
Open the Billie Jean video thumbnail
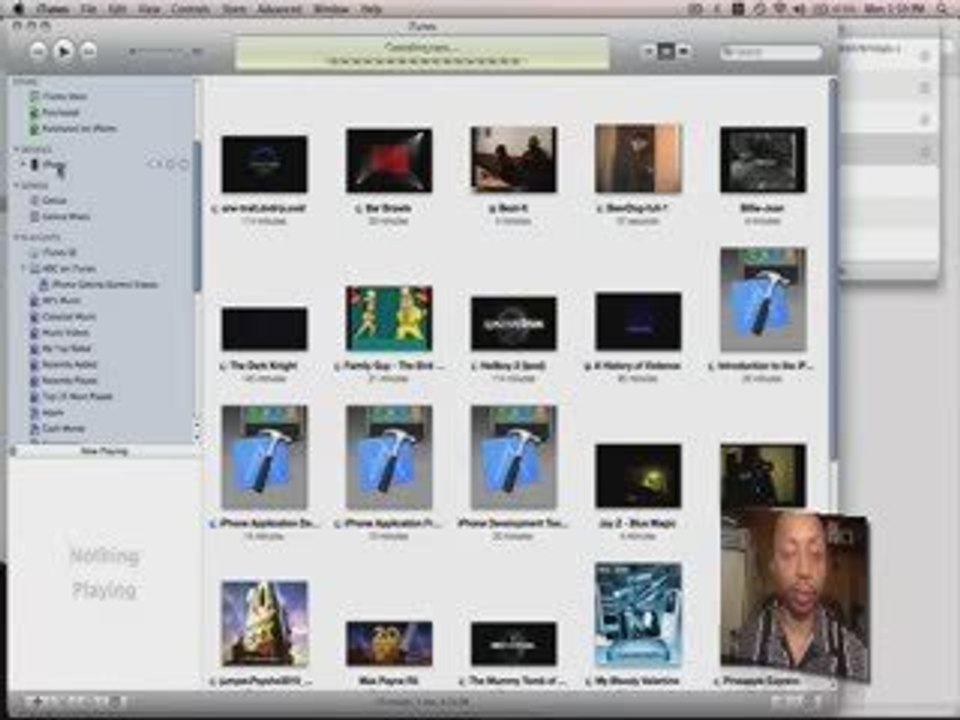click(x=763, y=159)
